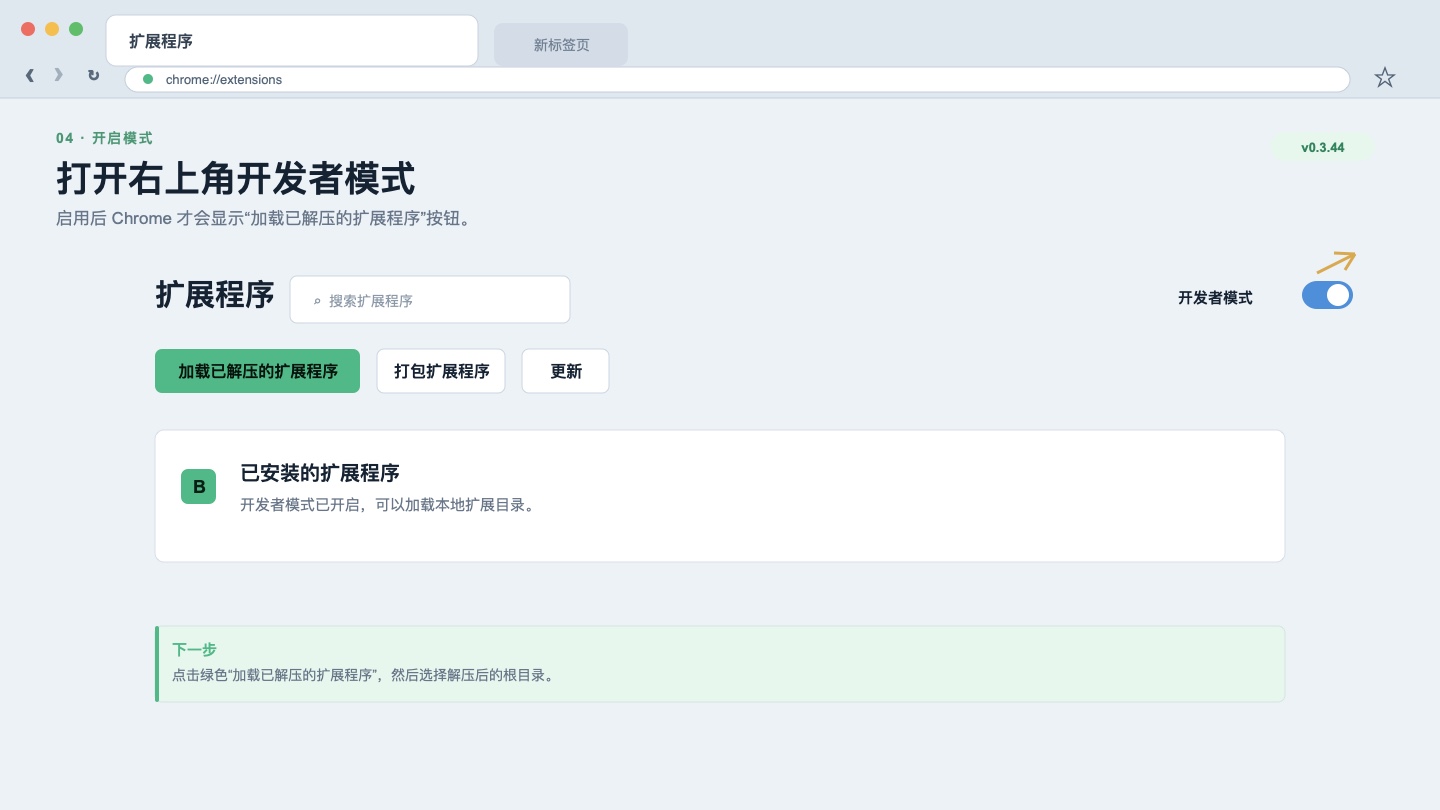Click the subtitle starting 启用后 Chrome
Image resolution: width=1440 pixels, height=810 pixels.
point(263,218)
